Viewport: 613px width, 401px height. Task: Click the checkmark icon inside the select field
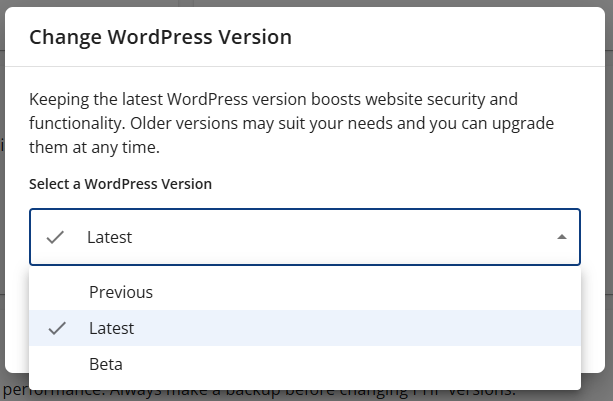pyautogui.click(x=57, y=237)
